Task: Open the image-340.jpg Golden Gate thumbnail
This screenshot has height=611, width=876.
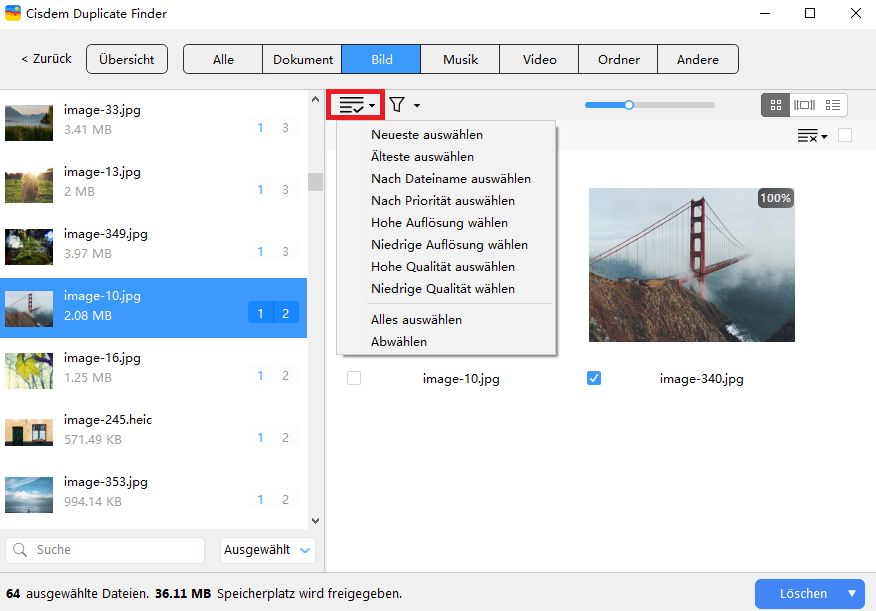Action: [691, 265]
